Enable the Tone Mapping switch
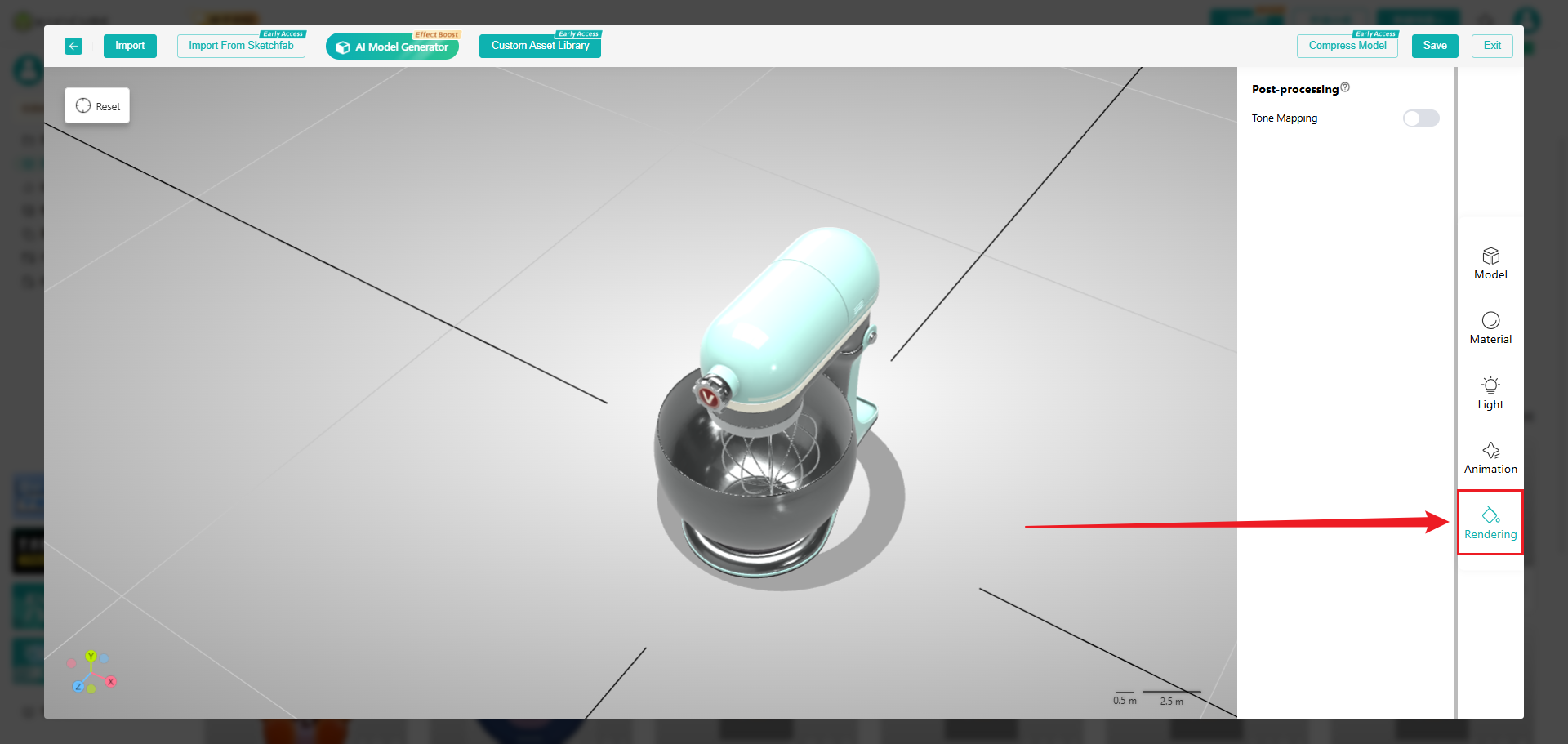Screen dimensions: 1568x744 pyautogui.click(x=1420, y=118)
